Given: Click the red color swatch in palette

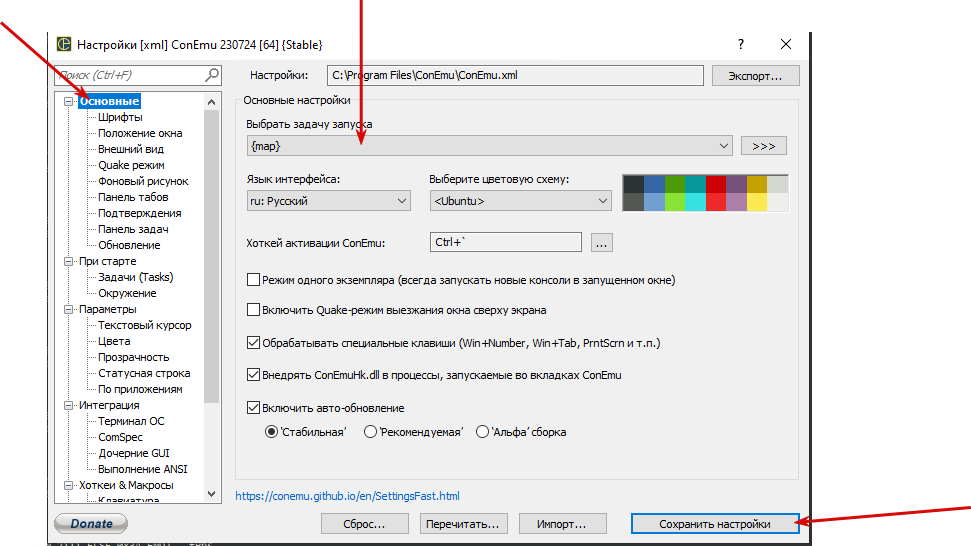Looking at the screenshot, I should [x=716, y=184].
